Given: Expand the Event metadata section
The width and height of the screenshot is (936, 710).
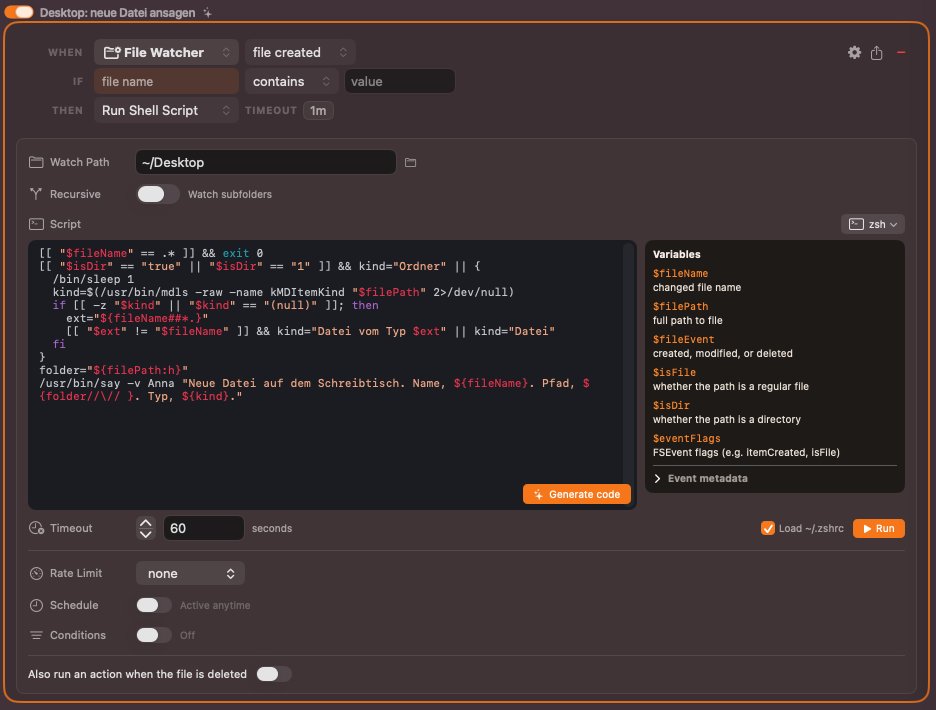Looking at the screenshot, I should (x=701, y=478).
